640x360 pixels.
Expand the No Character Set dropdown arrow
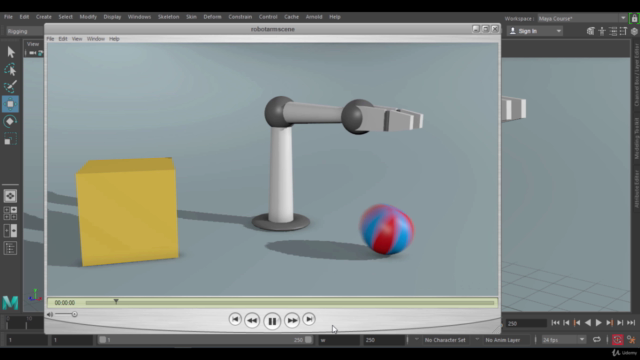416,340
